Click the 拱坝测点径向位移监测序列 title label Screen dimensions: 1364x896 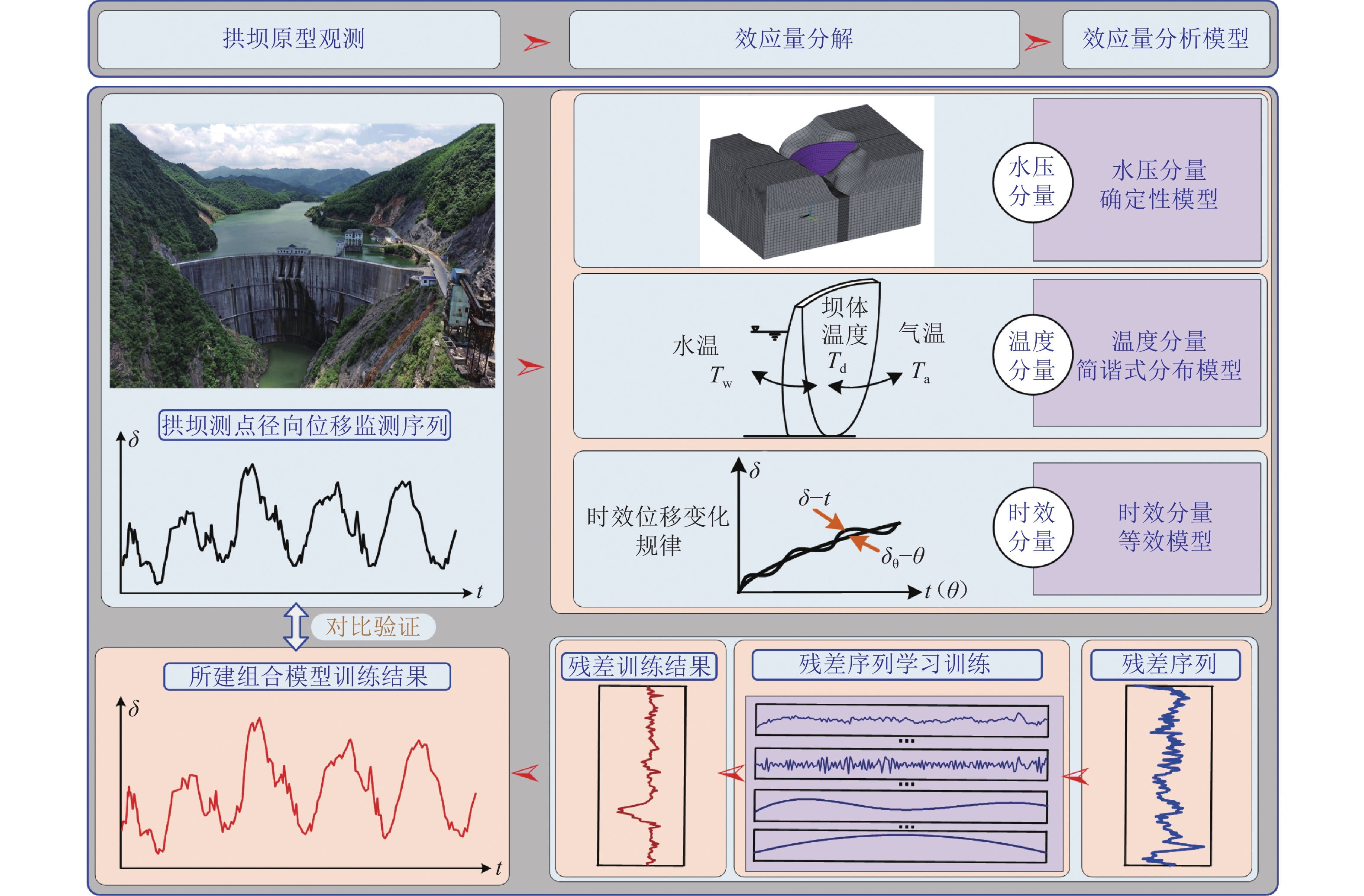304,425
